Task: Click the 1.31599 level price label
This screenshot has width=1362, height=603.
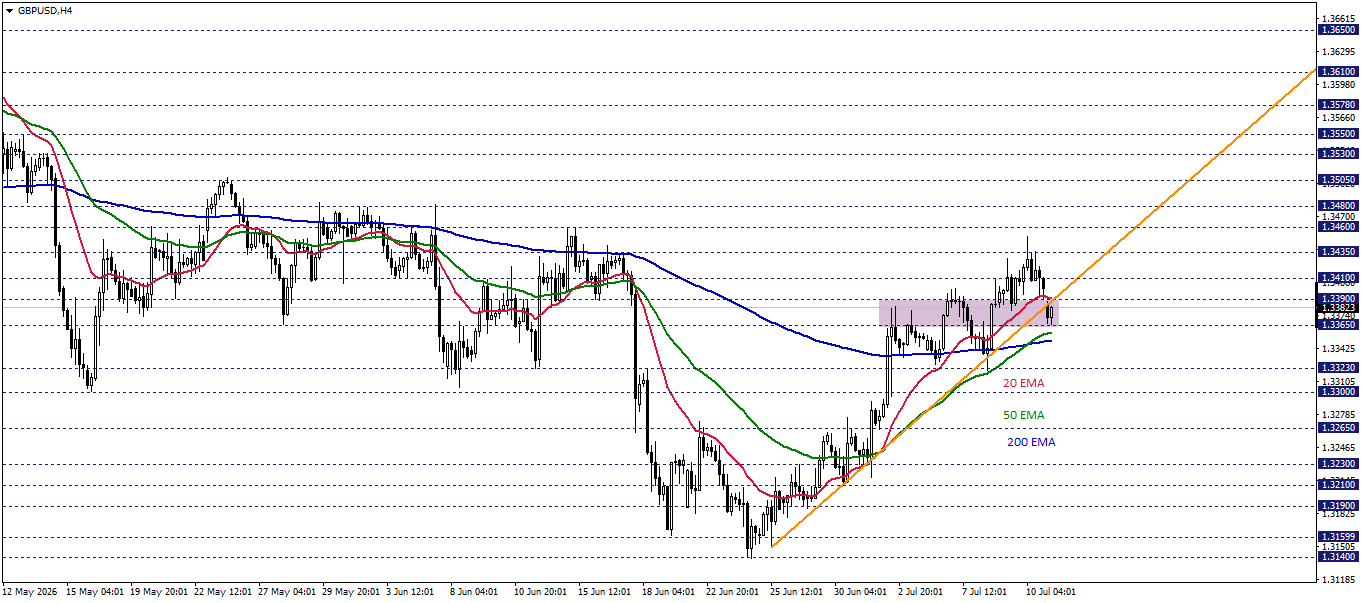Action: click(x=1338, y=536)
